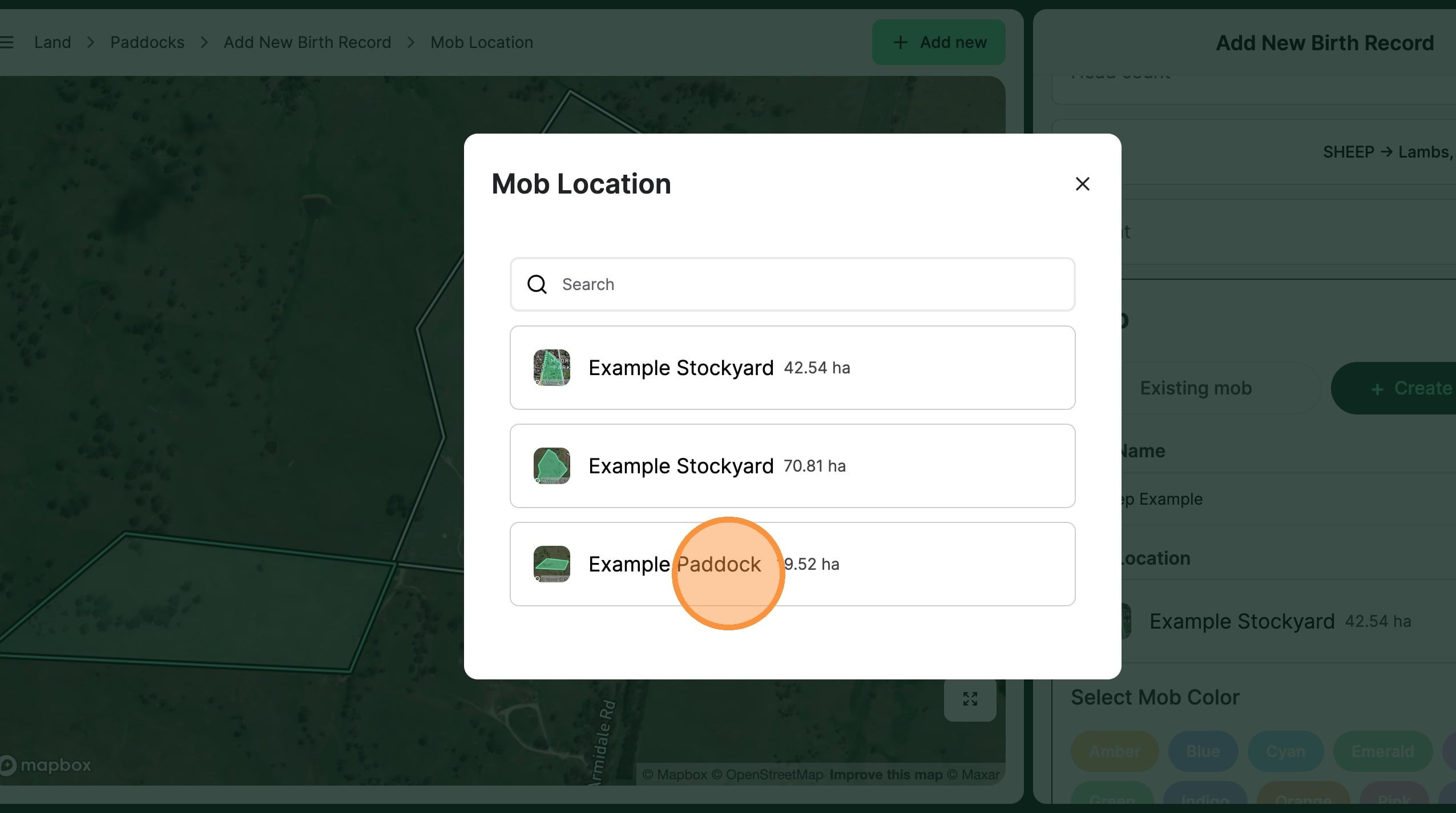The height and width of the screenshot is (813, 1456).
Task: Select Example Stockyard 70.81 ha thumbnail
Action: [x=551, y=466]
